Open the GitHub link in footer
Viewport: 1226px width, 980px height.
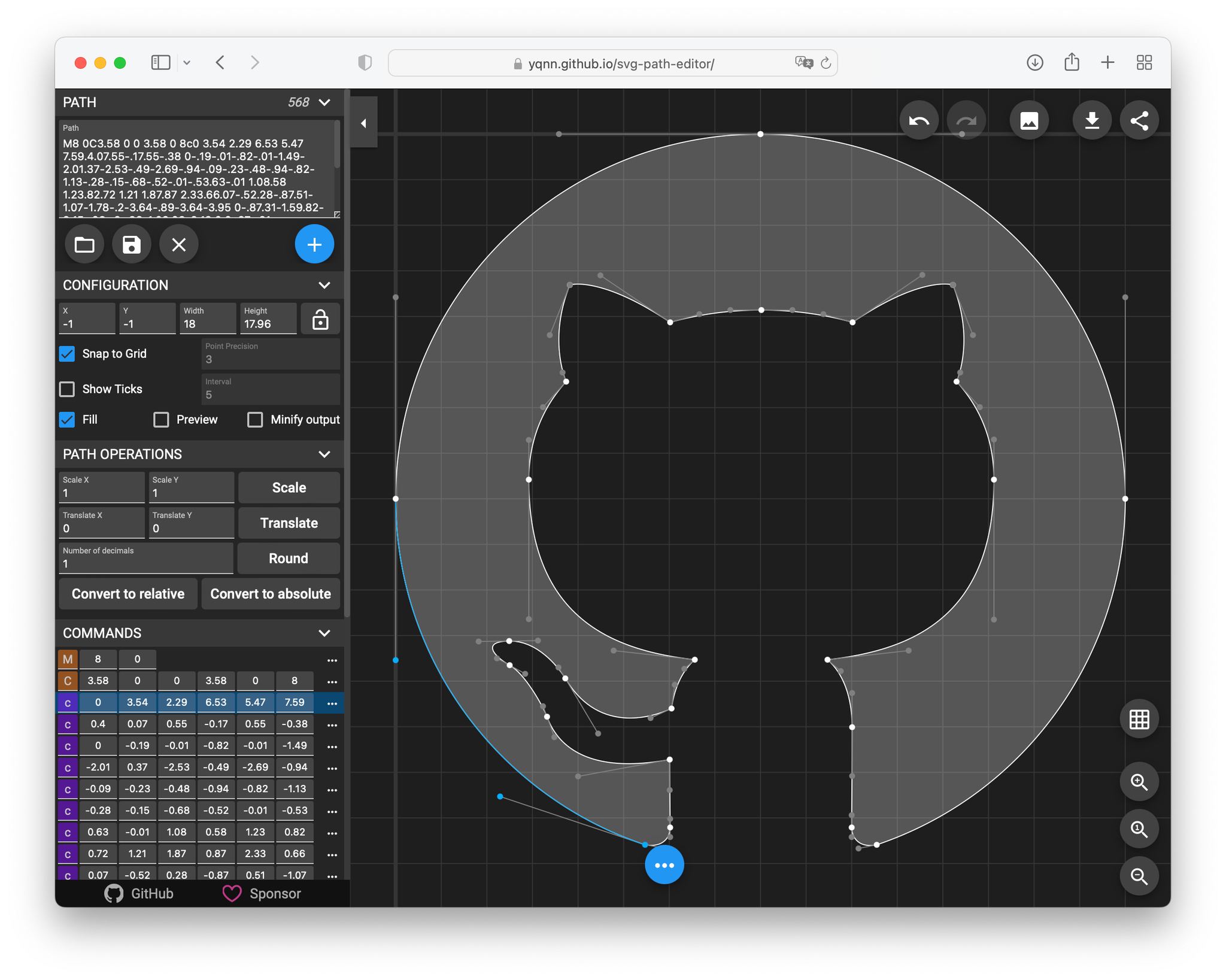(x=139, y=893)
